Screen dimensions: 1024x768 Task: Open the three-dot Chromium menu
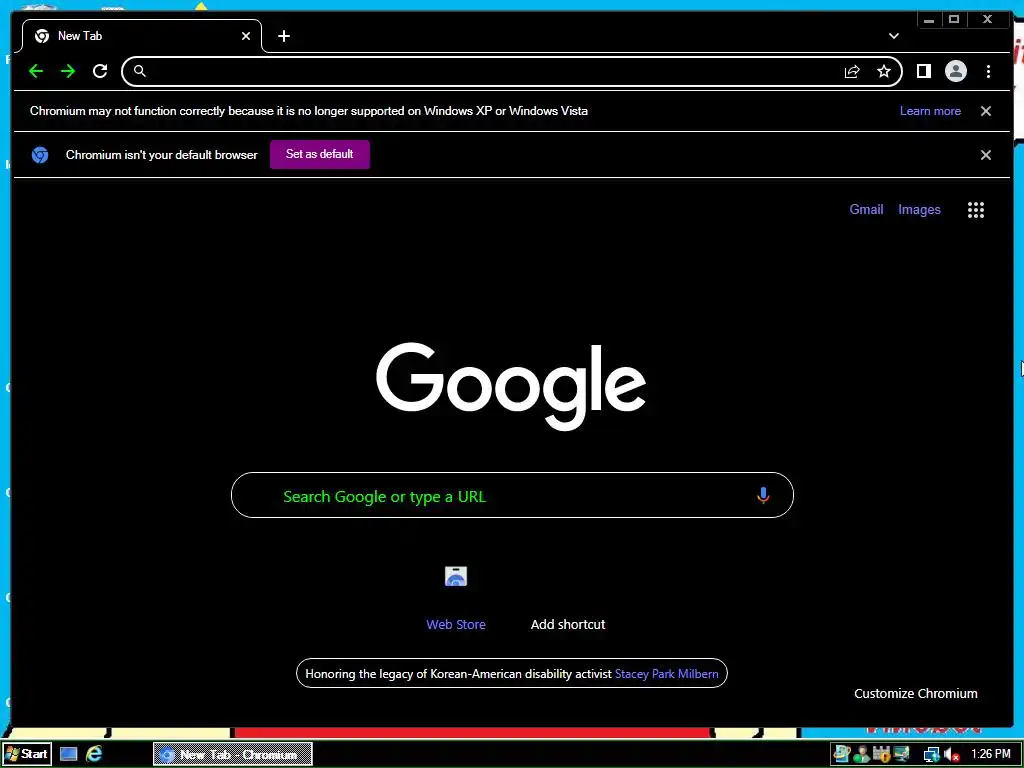click(988, 71)
